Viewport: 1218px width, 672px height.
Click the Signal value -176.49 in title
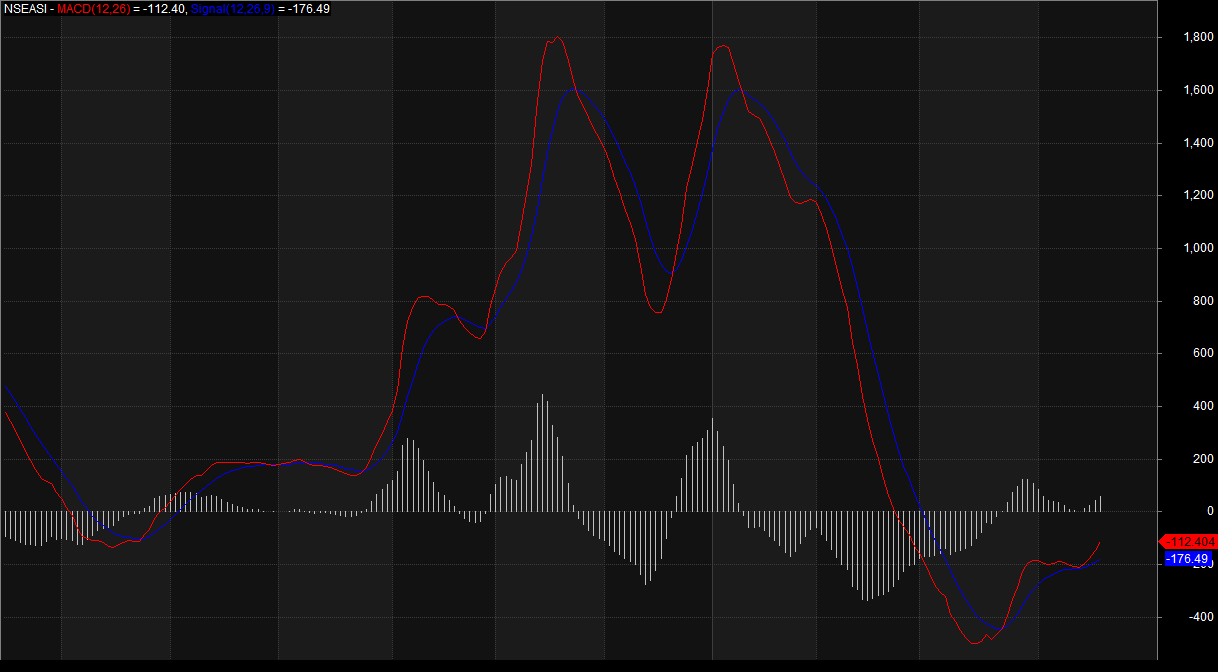[x=308, y=9]
